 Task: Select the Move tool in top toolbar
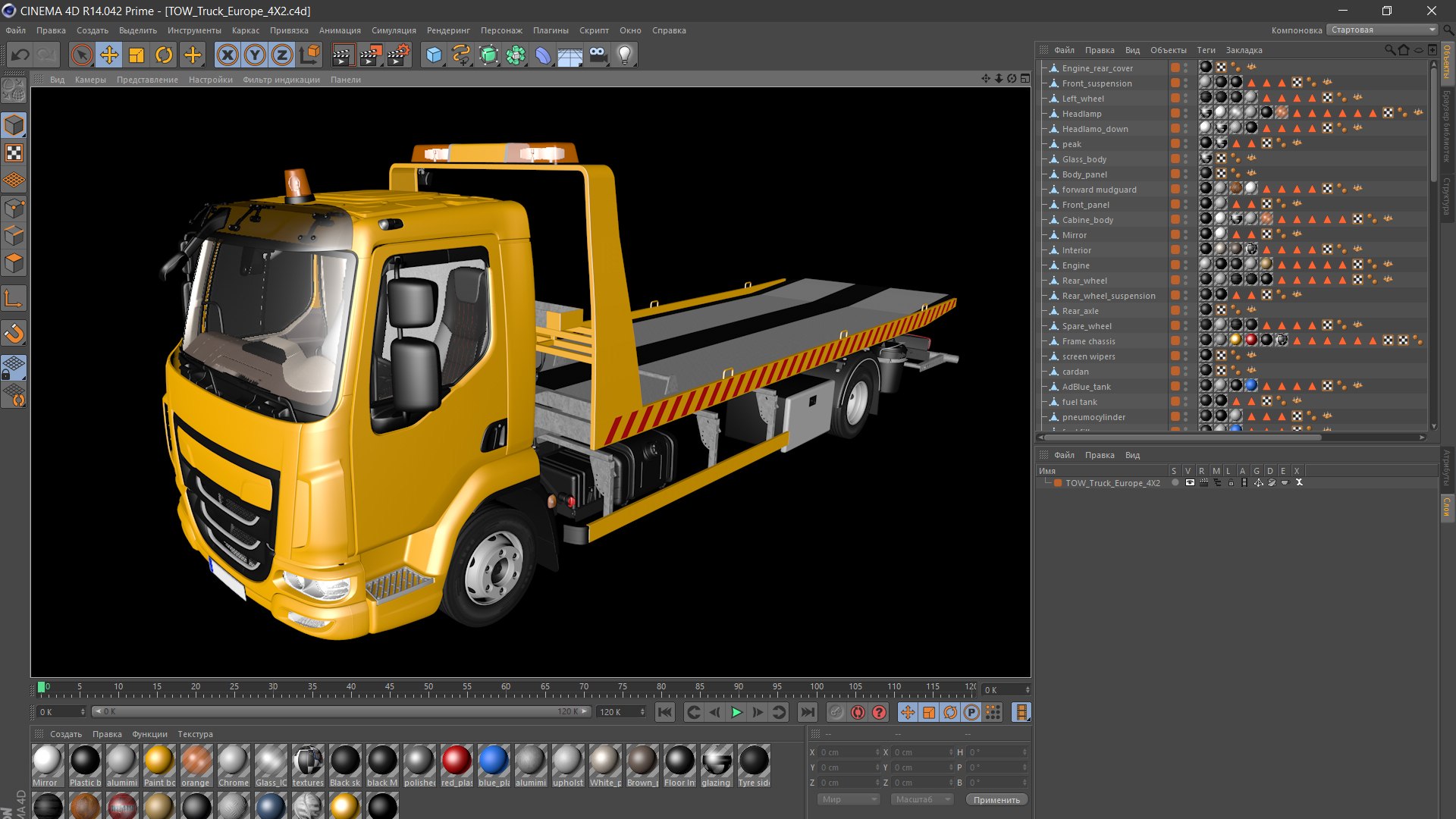pyautogui.click(x=109, y=55)
